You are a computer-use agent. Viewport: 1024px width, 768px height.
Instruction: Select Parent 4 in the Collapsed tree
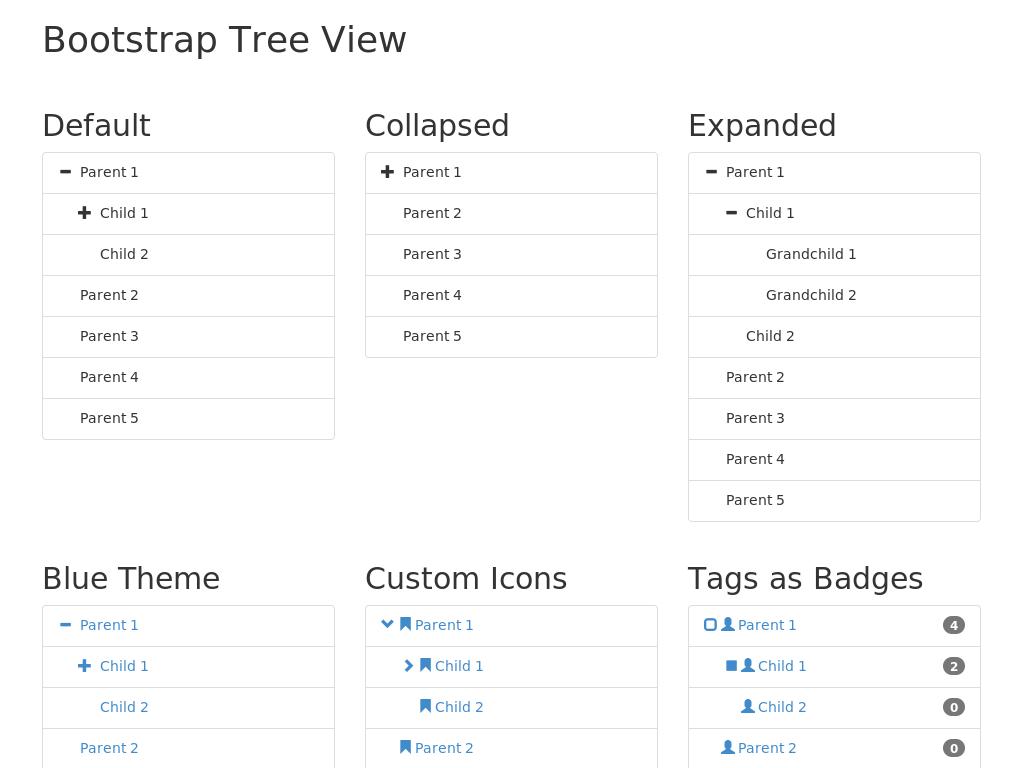432,295
